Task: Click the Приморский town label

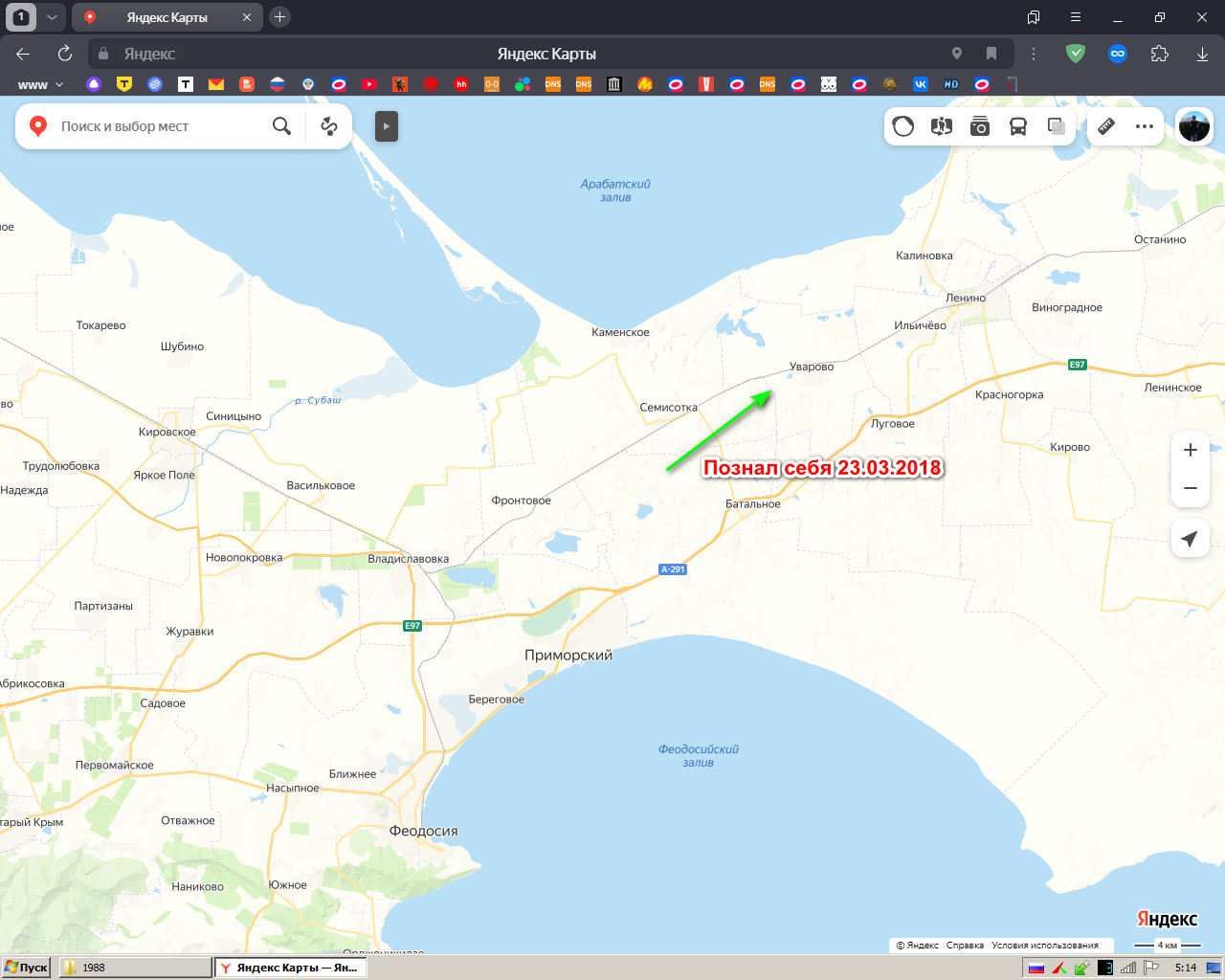Action: pyautogui.click(x=568, y=656)
